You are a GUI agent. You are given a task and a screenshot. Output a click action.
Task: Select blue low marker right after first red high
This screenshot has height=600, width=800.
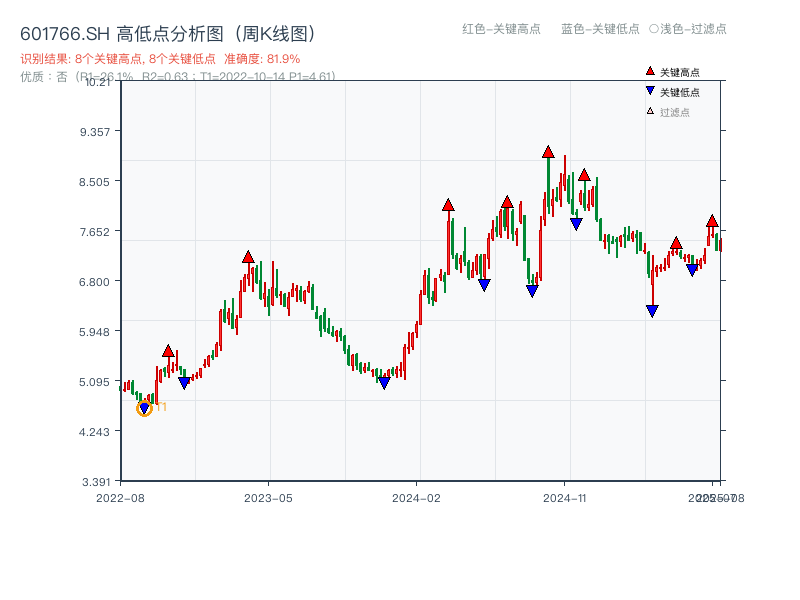tap(184, 383)
